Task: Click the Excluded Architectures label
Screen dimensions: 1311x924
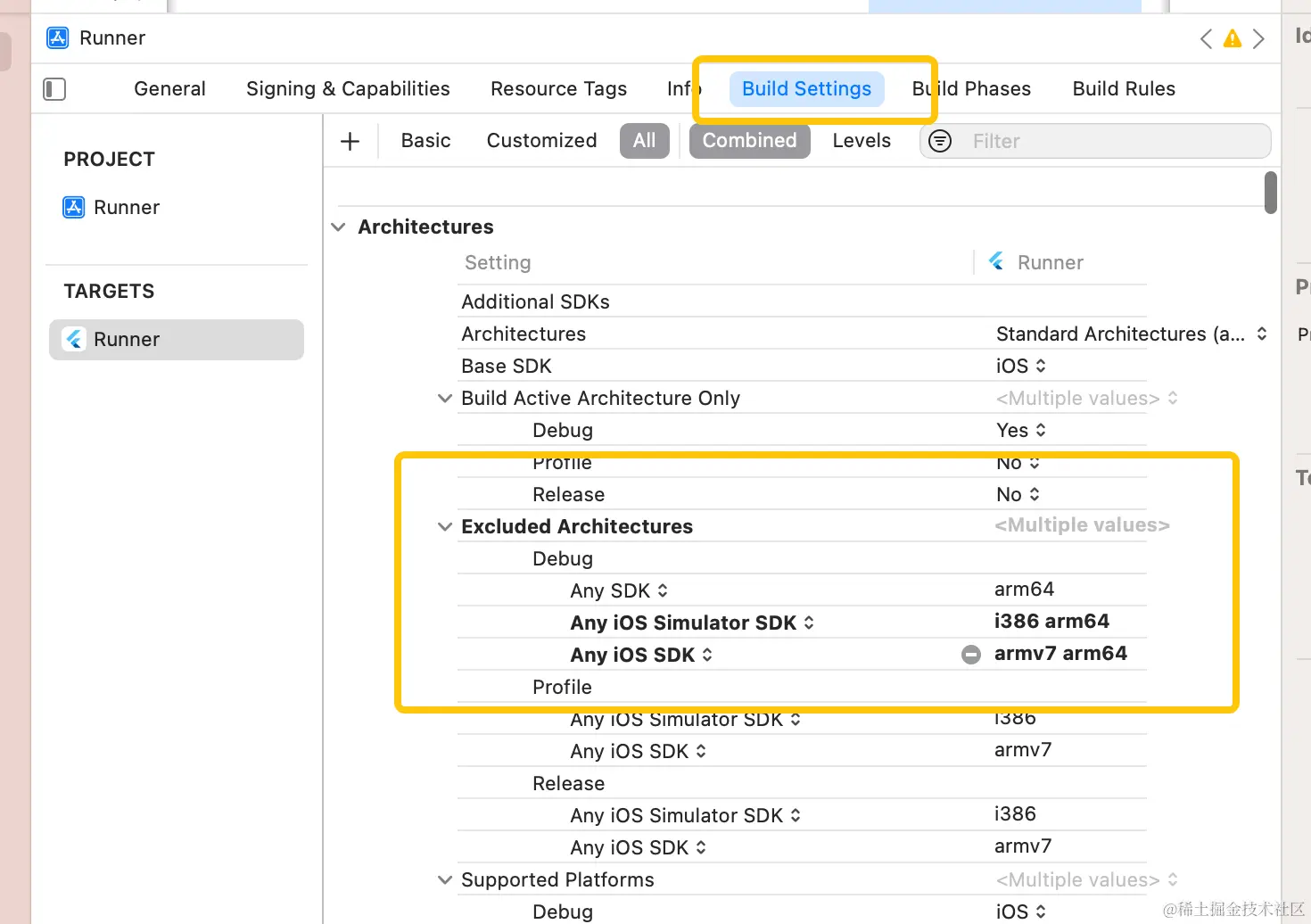Action: coord(577,526)
